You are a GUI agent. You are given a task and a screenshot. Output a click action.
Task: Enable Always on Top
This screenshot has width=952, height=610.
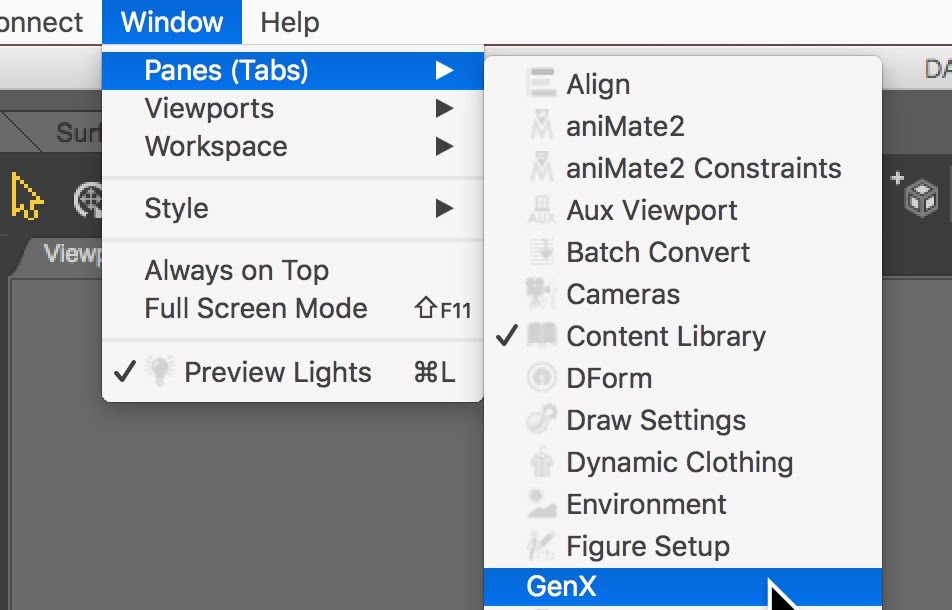(x=236, y=270)
